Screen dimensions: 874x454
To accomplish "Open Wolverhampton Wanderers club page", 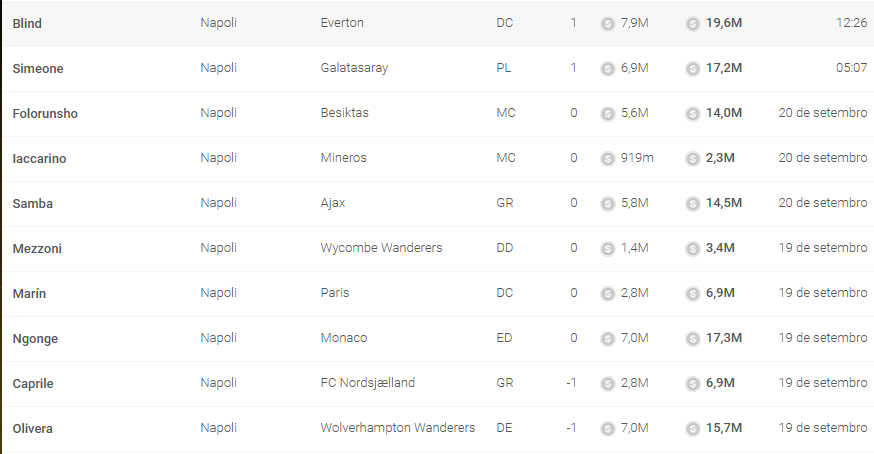I will click(x=398, y=428).
